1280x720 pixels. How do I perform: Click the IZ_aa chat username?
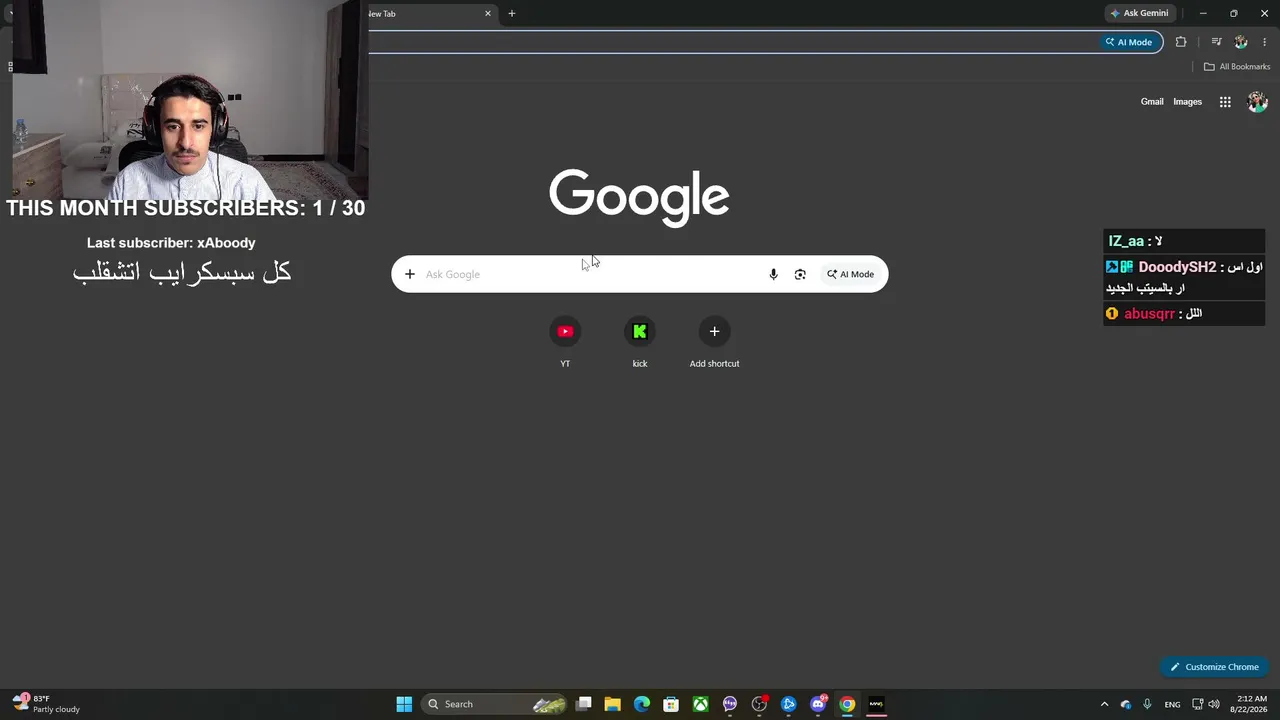click(x=1126, y=241)
